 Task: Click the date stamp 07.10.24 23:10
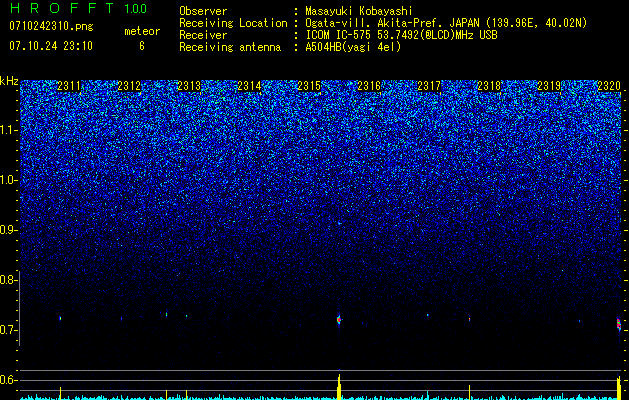51,46
